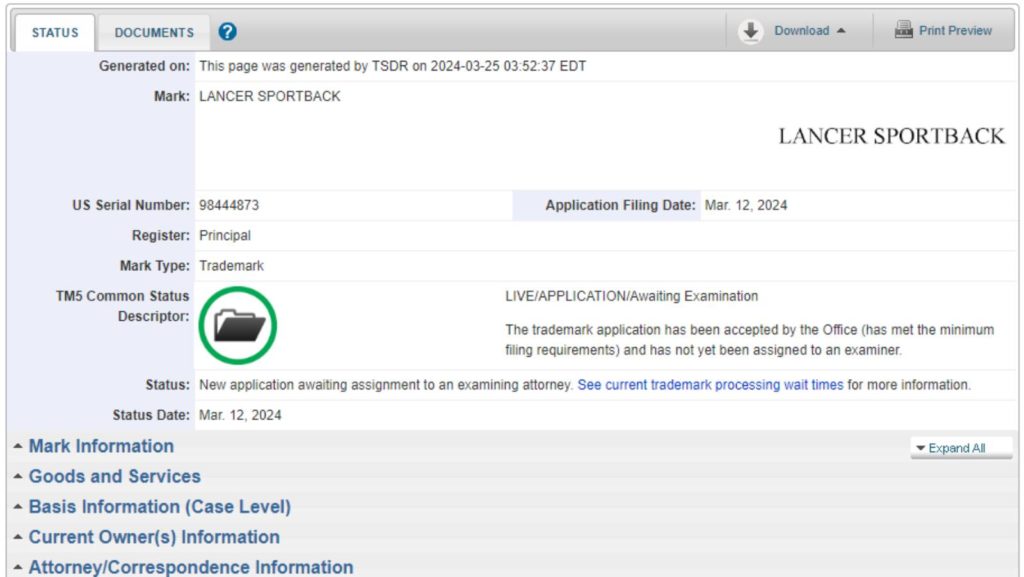The height and width of the screenshot is (577, 1024).
Task: Click the US Serial Number label
Action: pos(131,206)
